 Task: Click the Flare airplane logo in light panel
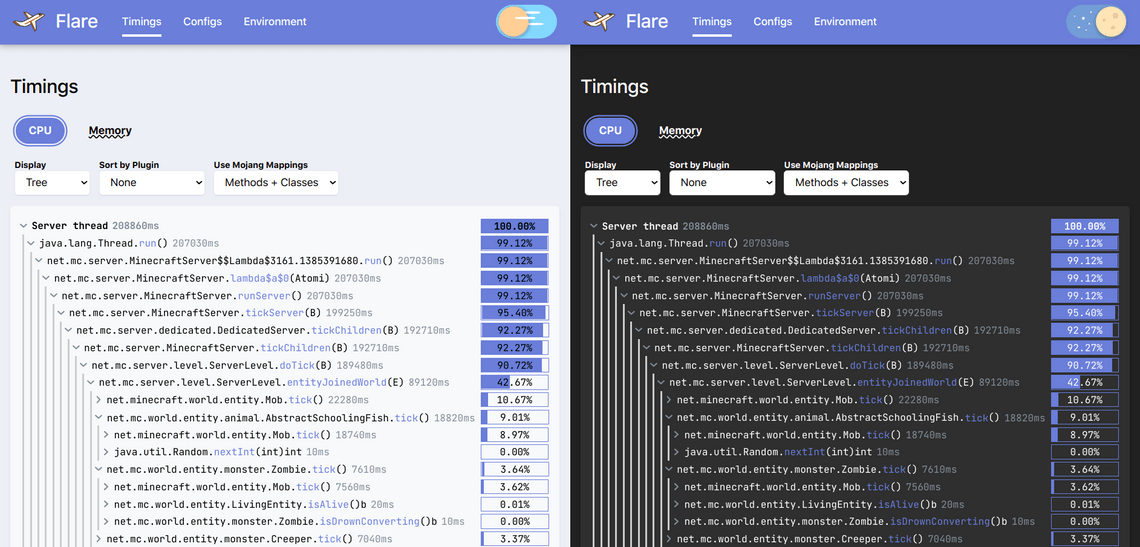pos(29,21)
